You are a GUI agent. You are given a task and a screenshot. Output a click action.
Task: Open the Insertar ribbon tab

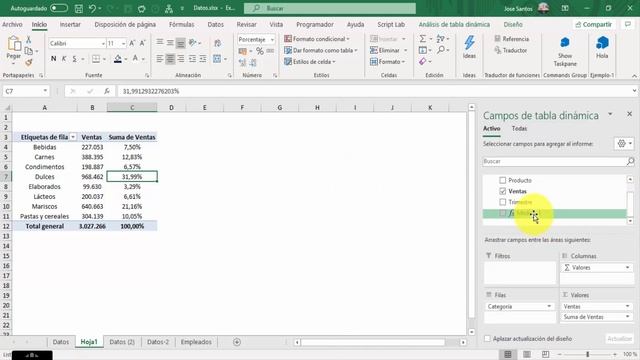(70, 24)
